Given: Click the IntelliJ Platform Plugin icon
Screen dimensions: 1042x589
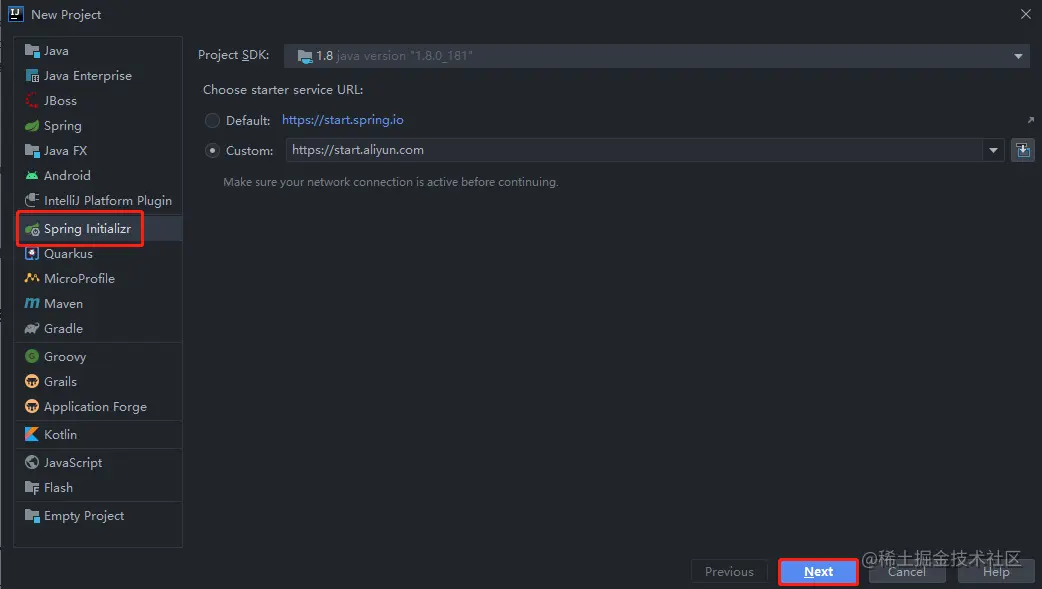Looking at the screenshot, I should click(32, 200).
